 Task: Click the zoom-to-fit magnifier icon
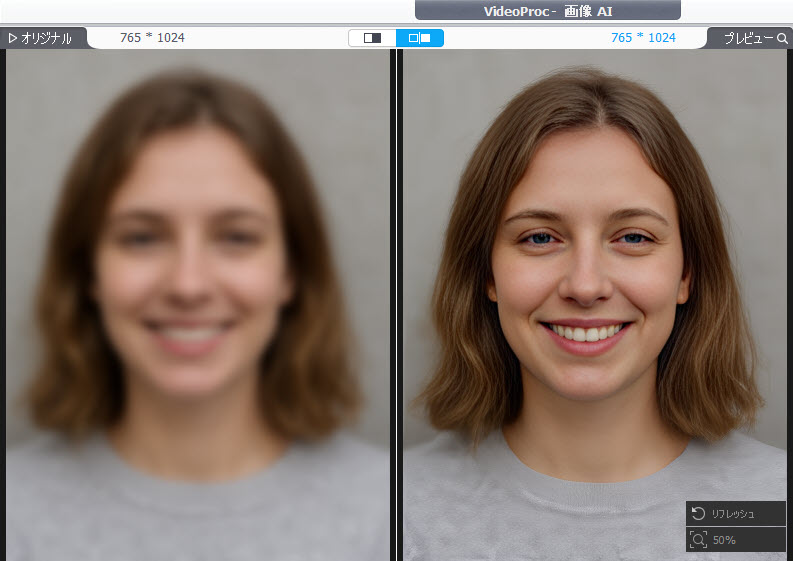[x=699, y=539]
